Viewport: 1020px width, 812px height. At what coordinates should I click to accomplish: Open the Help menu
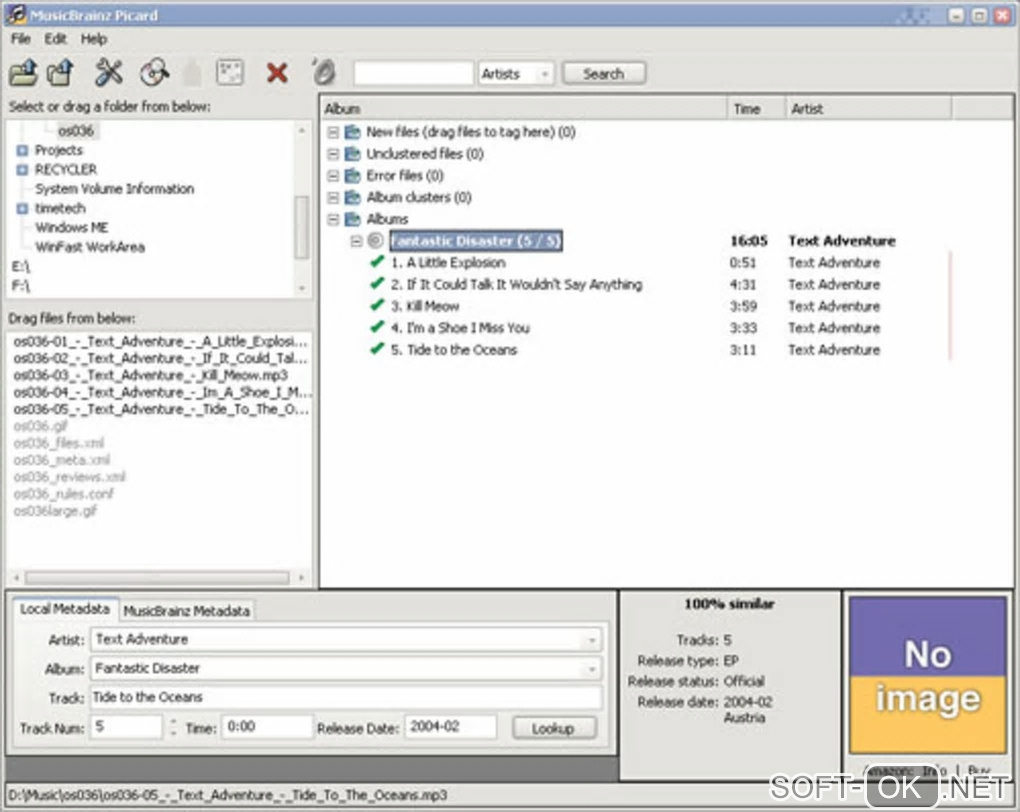pos(94,39)
